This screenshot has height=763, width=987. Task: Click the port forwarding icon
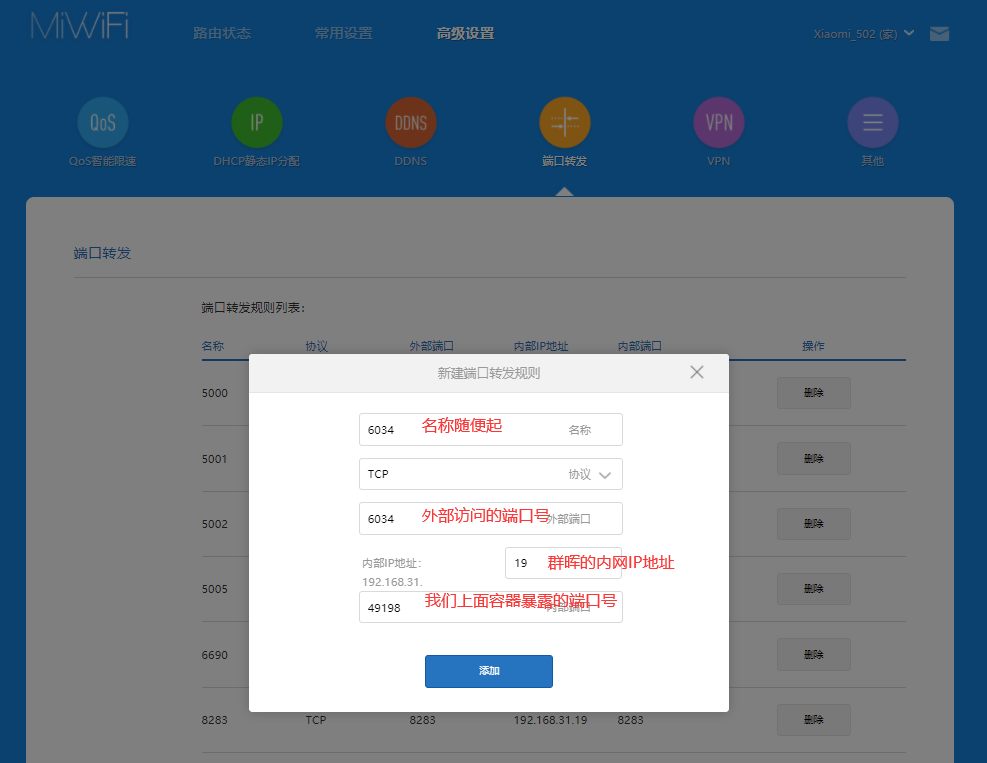pos(565,123)
